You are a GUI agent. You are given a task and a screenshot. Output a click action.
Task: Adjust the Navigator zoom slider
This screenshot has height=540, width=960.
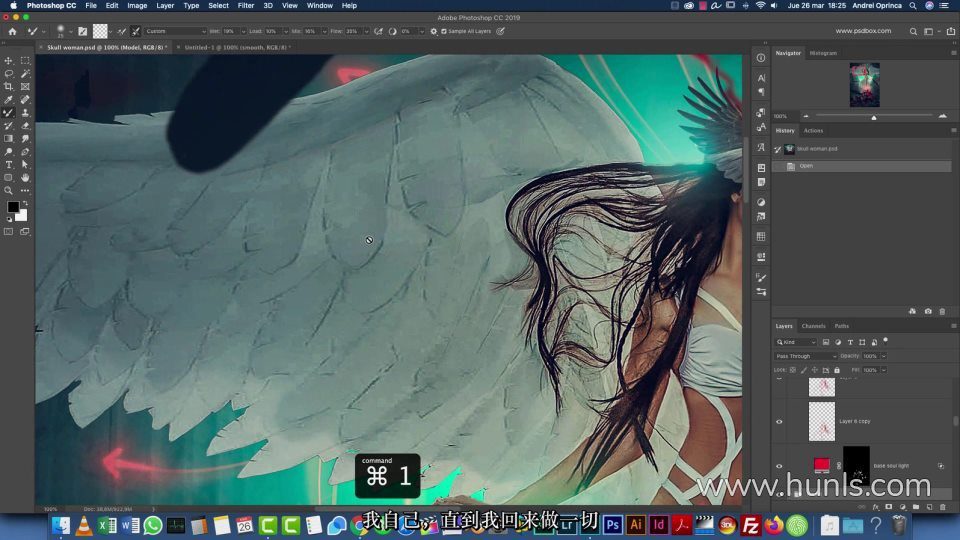(874, 116)
